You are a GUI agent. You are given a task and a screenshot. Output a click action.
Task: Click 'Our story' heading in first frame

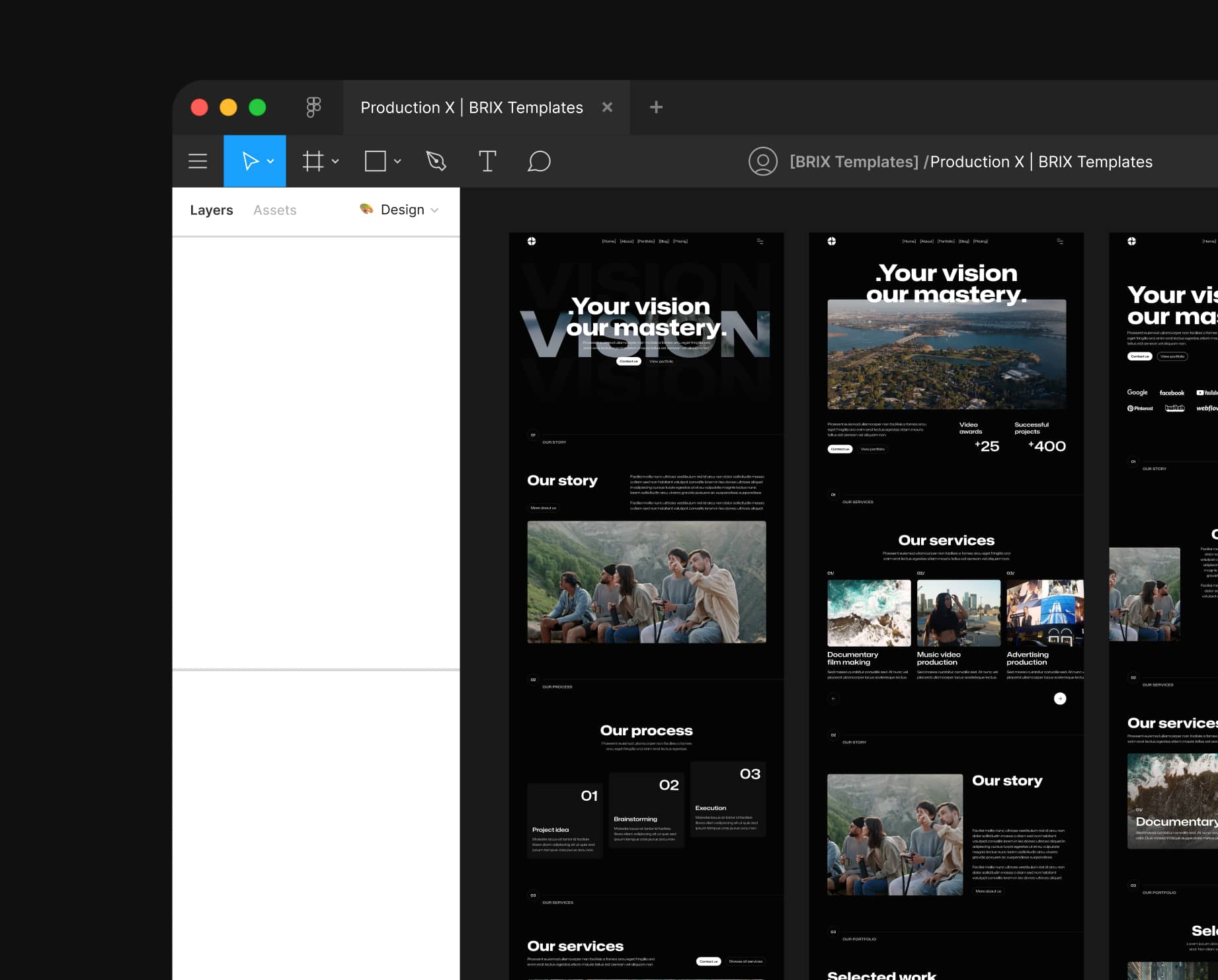click(x=563, y=481)
